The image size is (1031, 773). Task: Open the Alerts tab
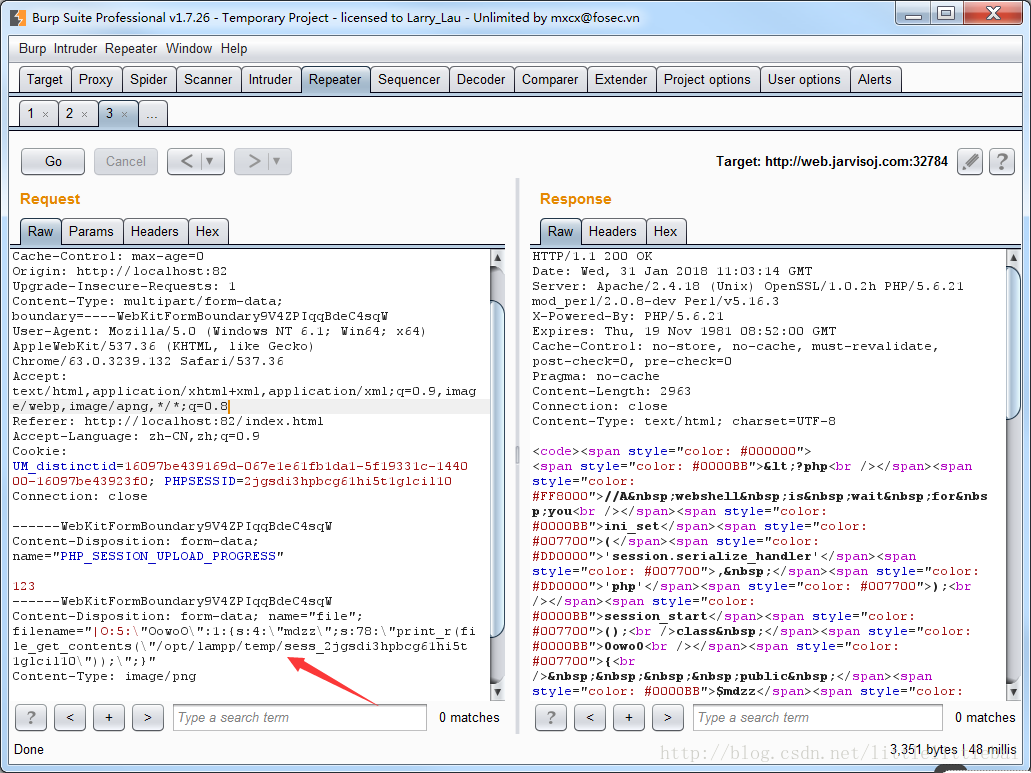[x=875, y=80]
